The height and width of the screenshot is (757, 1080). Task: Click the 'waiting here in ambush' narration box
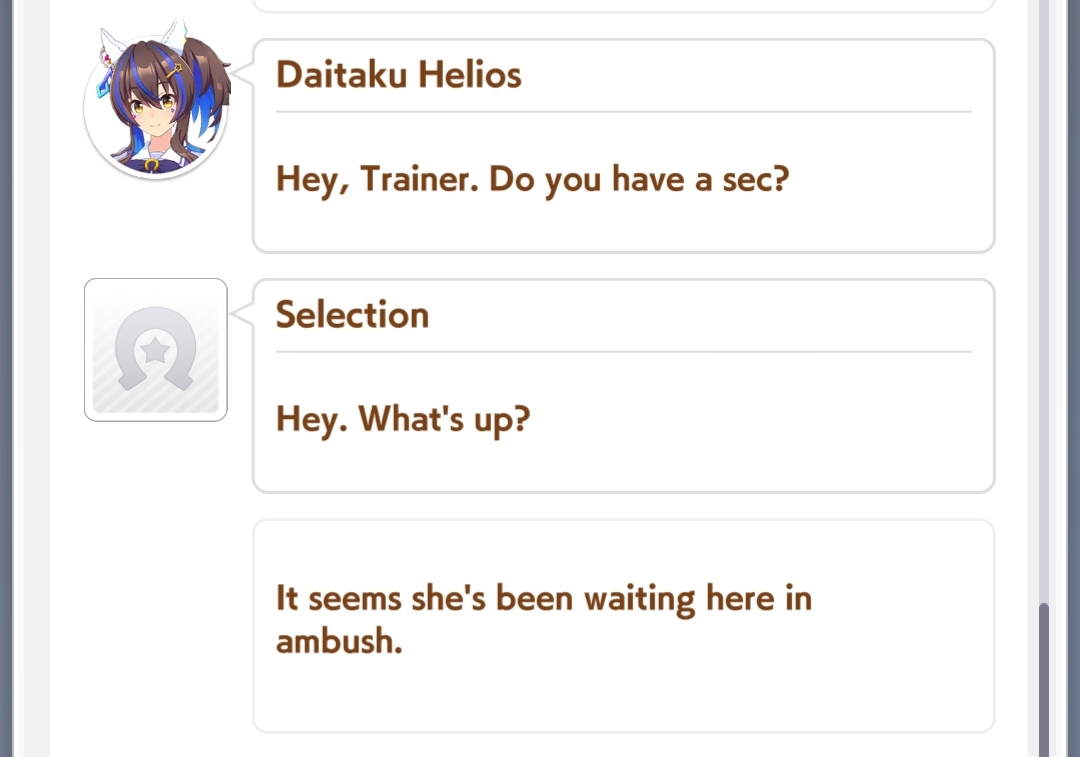[623, 625]
